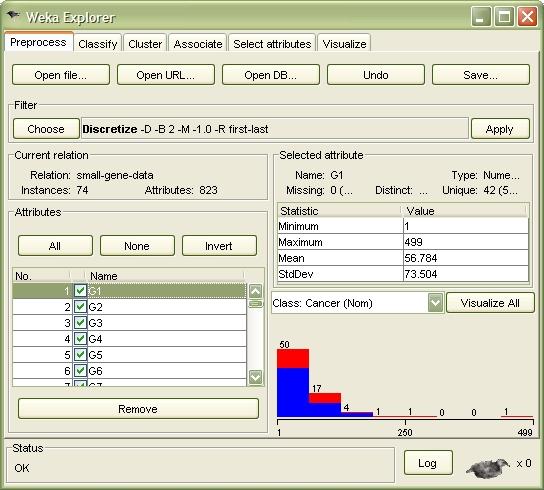Uncheck the G4 attribute checkbox
Image resolution: width=544 pixels, height=490 pixels.
click(x=80, y=338)
